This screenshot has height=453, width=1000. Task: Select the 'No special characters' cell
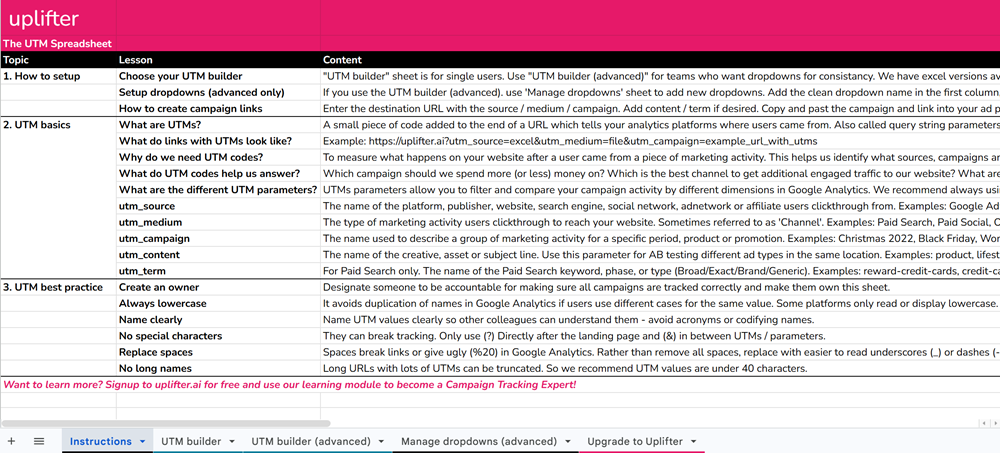pos(218,336)
